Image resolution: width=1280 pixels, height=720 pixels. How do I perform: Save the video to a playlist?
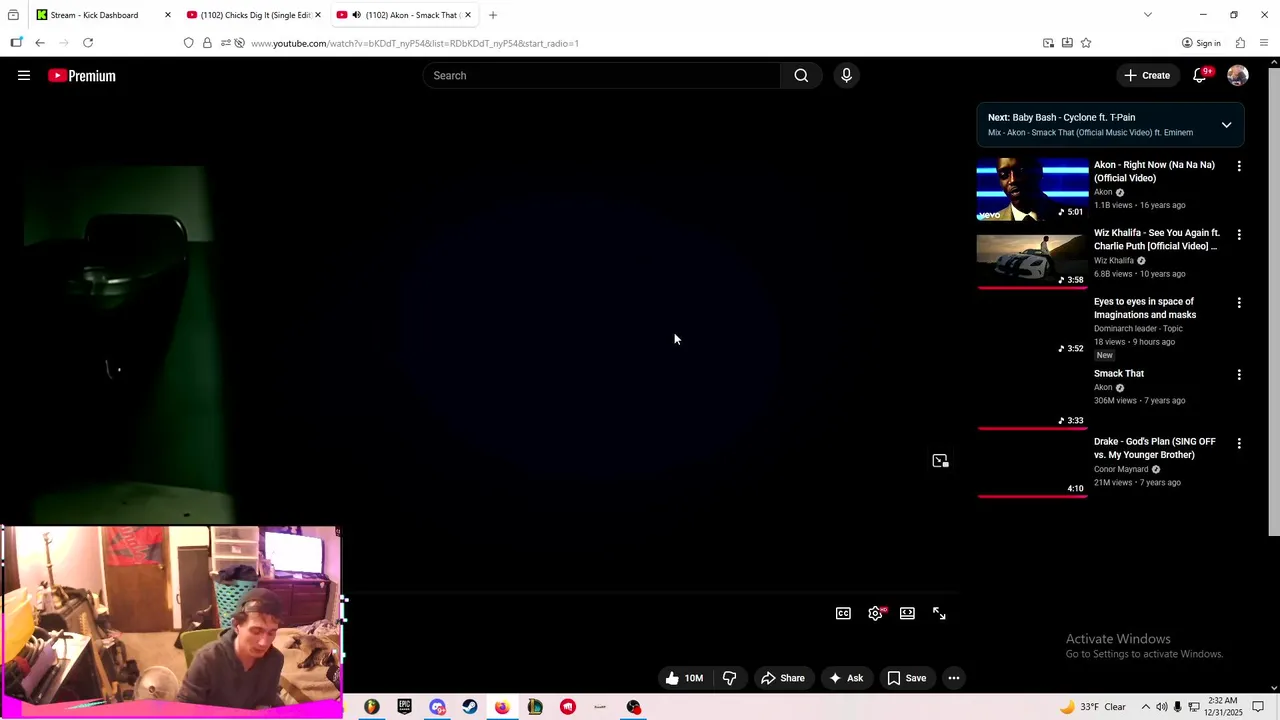coord(906,678)
